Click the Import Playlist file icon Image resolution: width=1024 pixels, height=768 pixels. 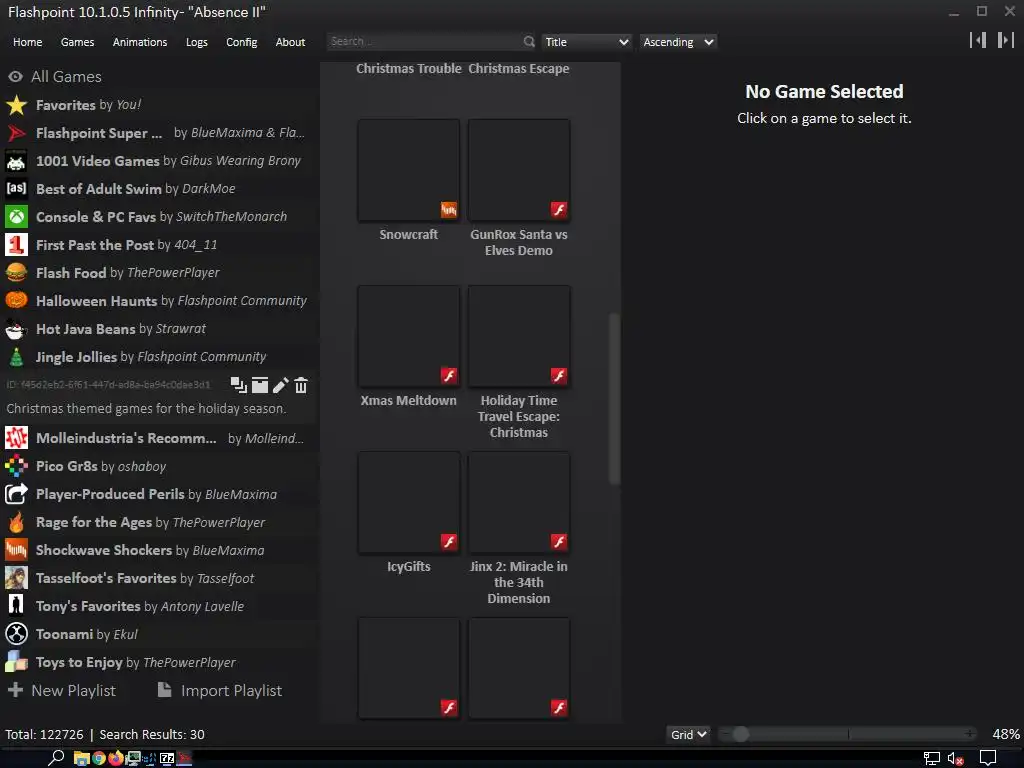click(x=165, y=690)
